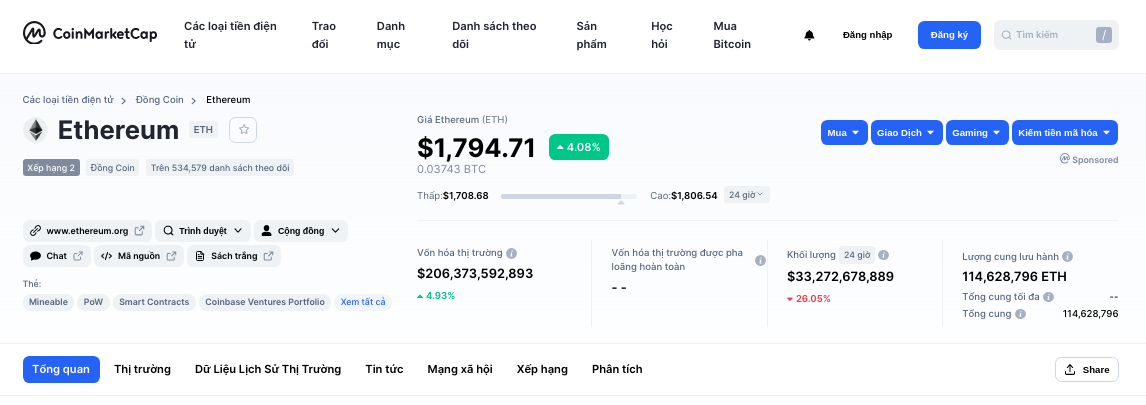Open the Sản phẩm nav menu
Viewport: 1146px width, 405px height.
pyautogui.click(x=592, y=35)
